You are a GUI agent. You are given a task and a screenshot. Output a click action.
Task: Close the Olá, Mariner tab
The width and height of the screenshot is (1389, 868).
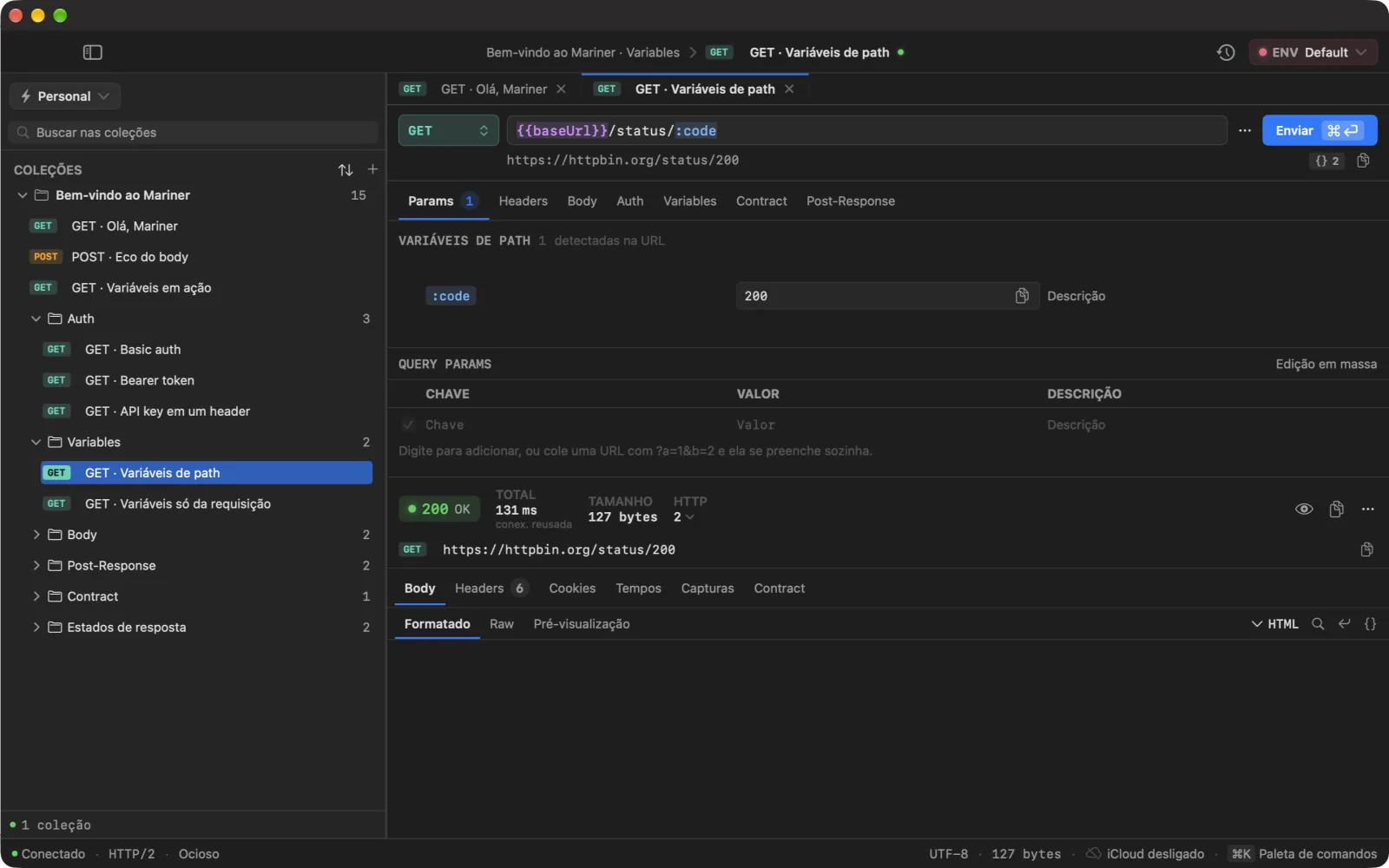[x=561, y=89]
